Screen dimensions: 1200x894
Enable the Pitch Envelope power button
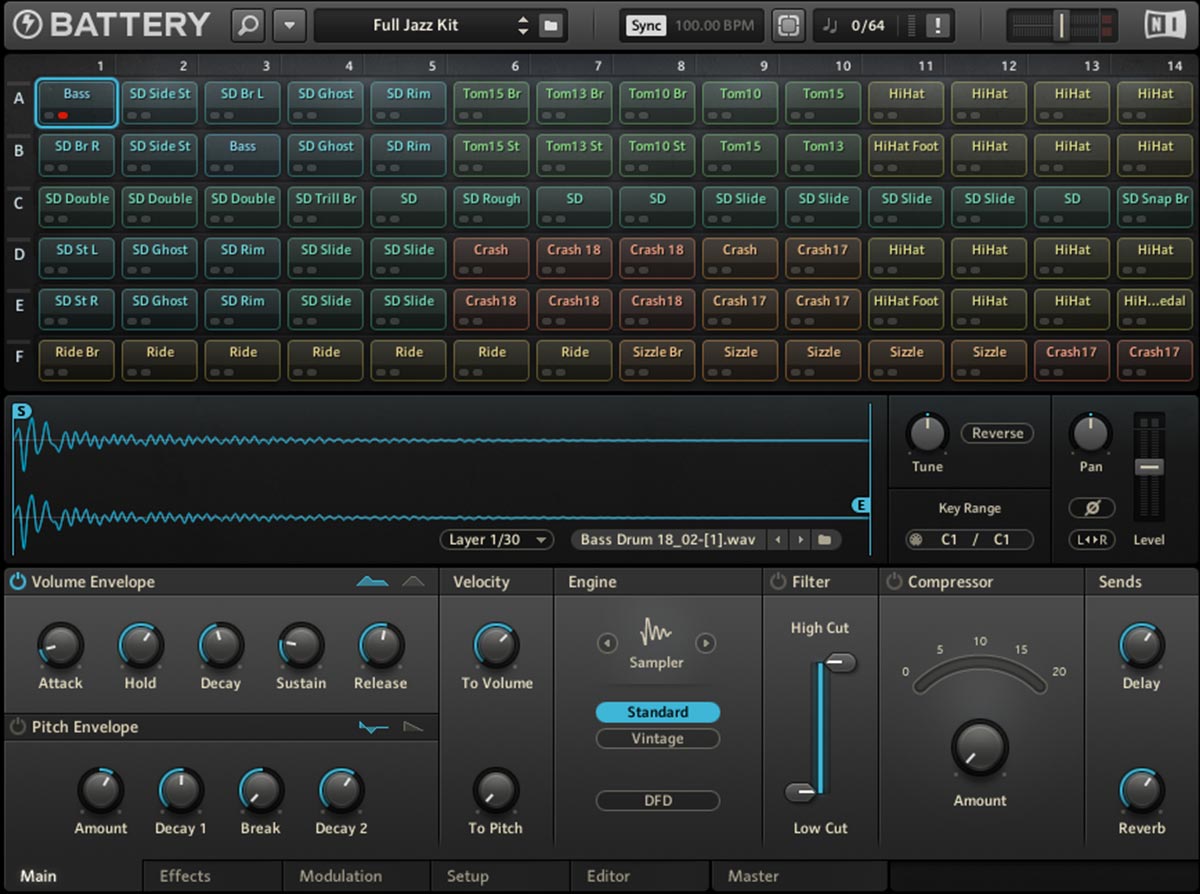pos(18,727)
